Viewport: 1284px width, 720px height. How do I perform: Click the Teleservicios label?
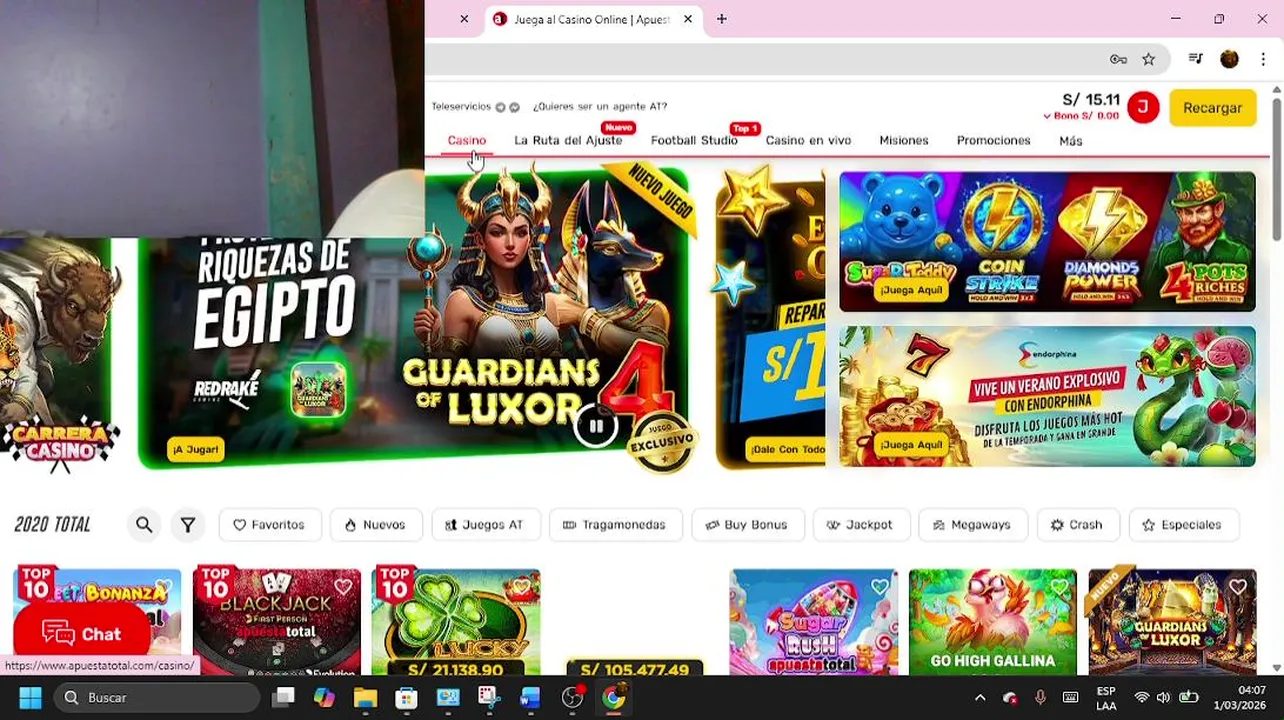click(461, 106)
